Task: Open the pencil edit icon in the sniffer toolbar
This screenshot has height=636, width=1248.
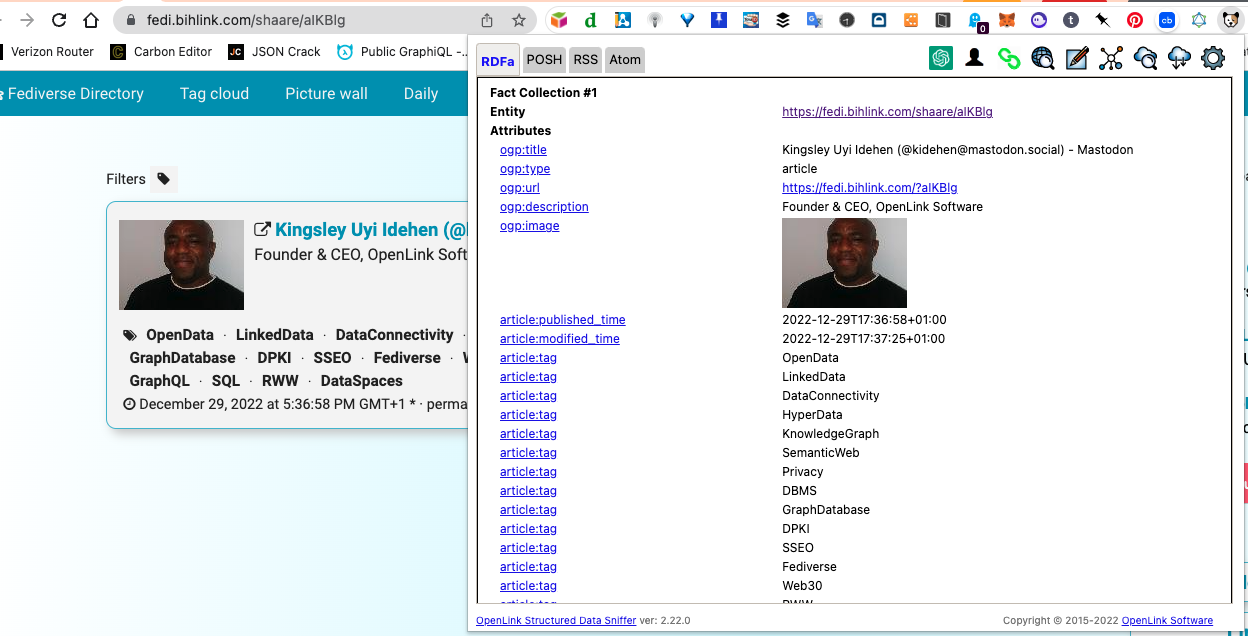Action: 1077,59
